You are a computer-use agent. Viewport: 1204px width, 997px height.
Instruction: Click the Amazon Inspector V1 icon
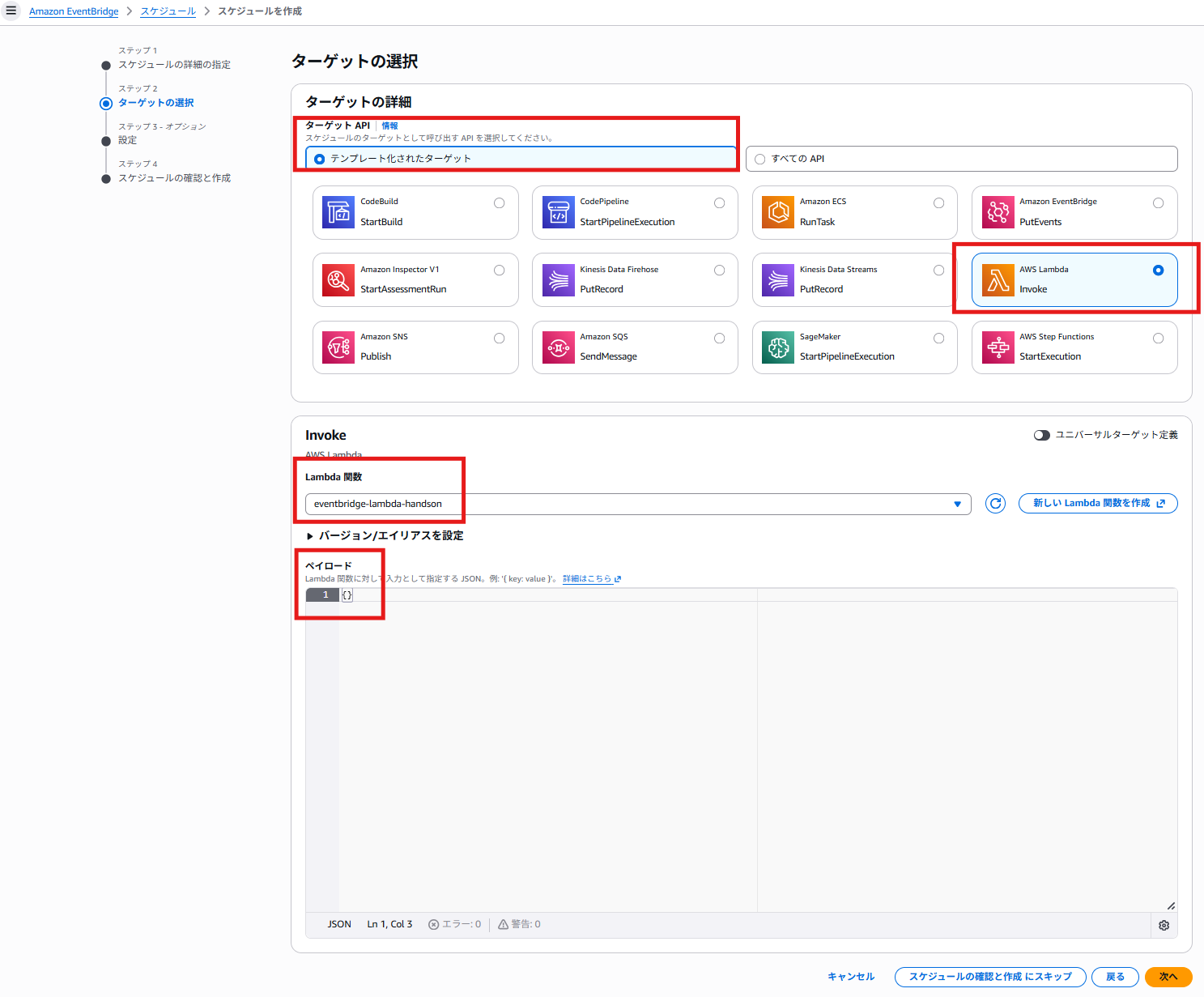[x=338, y=280]
